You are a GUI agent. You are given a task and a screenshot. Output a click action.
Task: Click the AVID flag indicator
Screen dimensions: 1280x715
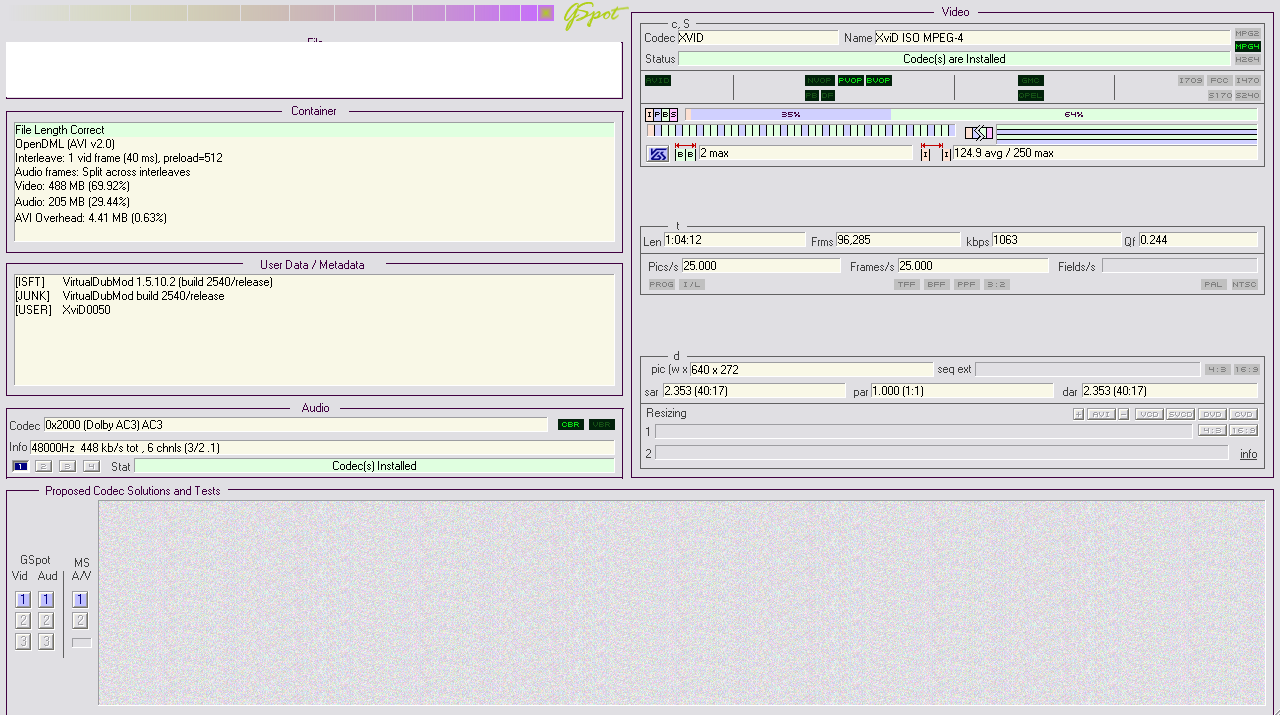coord(658,80)
